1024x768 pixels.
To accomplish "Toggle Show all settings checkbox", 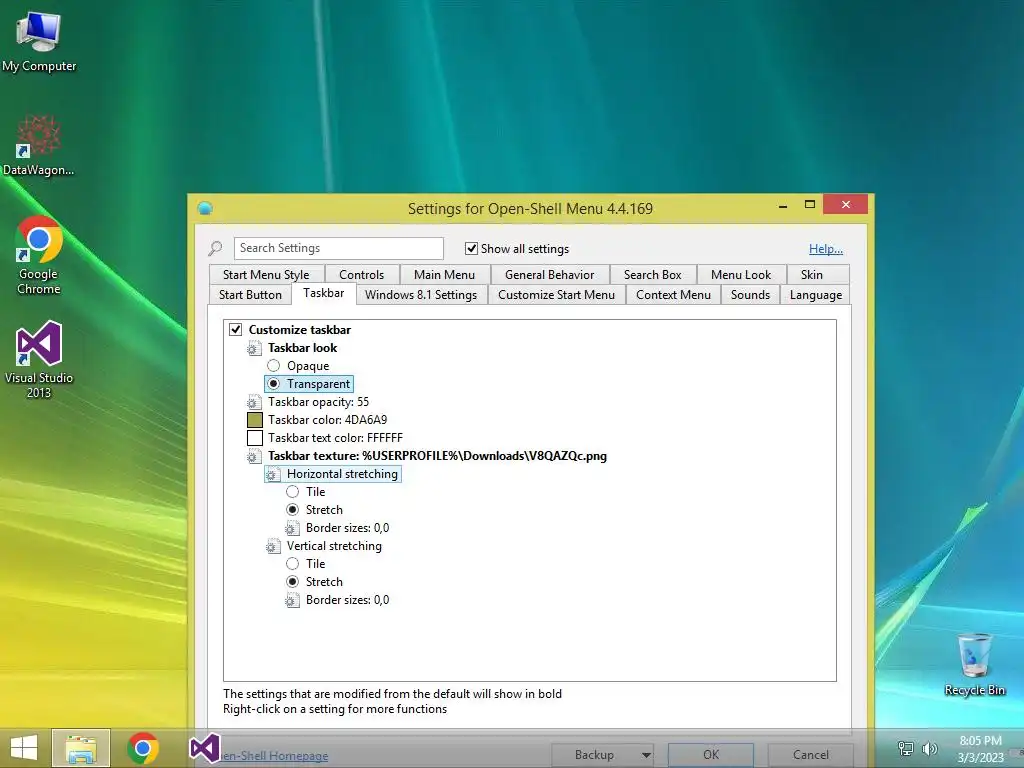I will pyautogui.click(x=471, y=248).
